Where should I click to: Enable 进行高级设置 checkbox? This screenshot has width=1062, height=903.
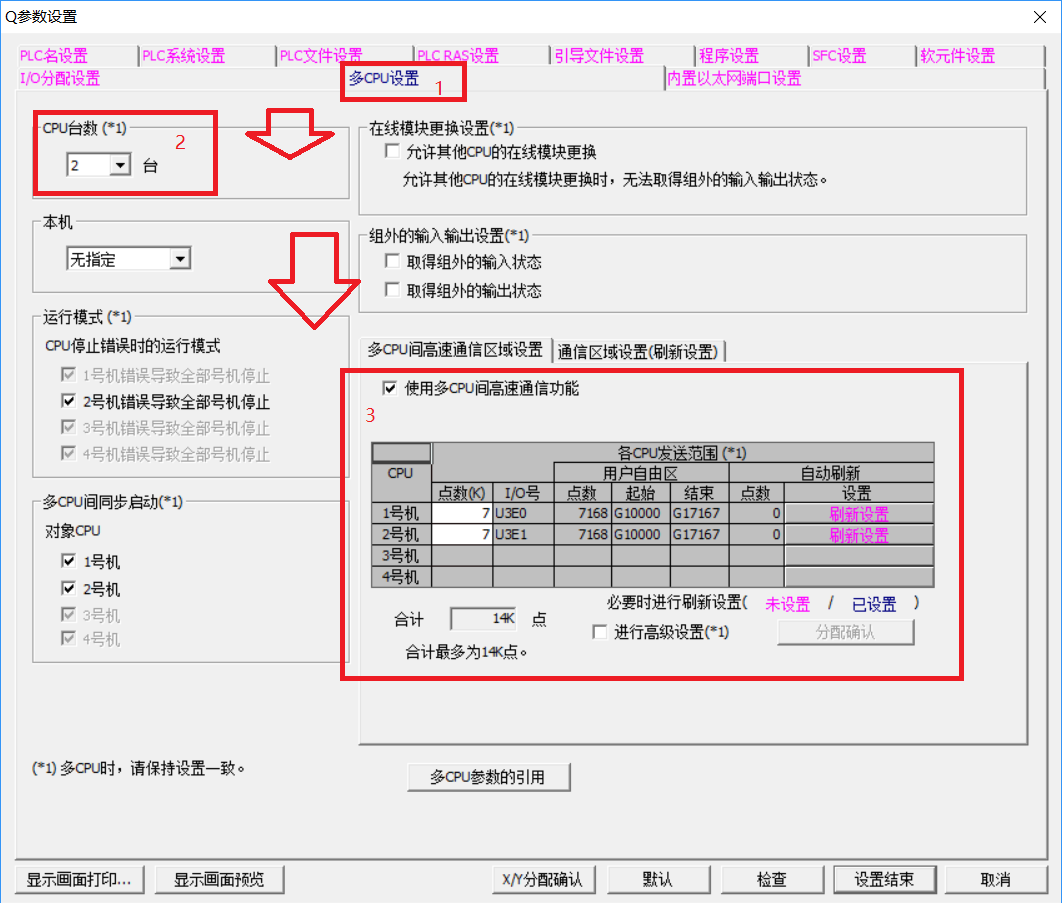click(600, 632)
